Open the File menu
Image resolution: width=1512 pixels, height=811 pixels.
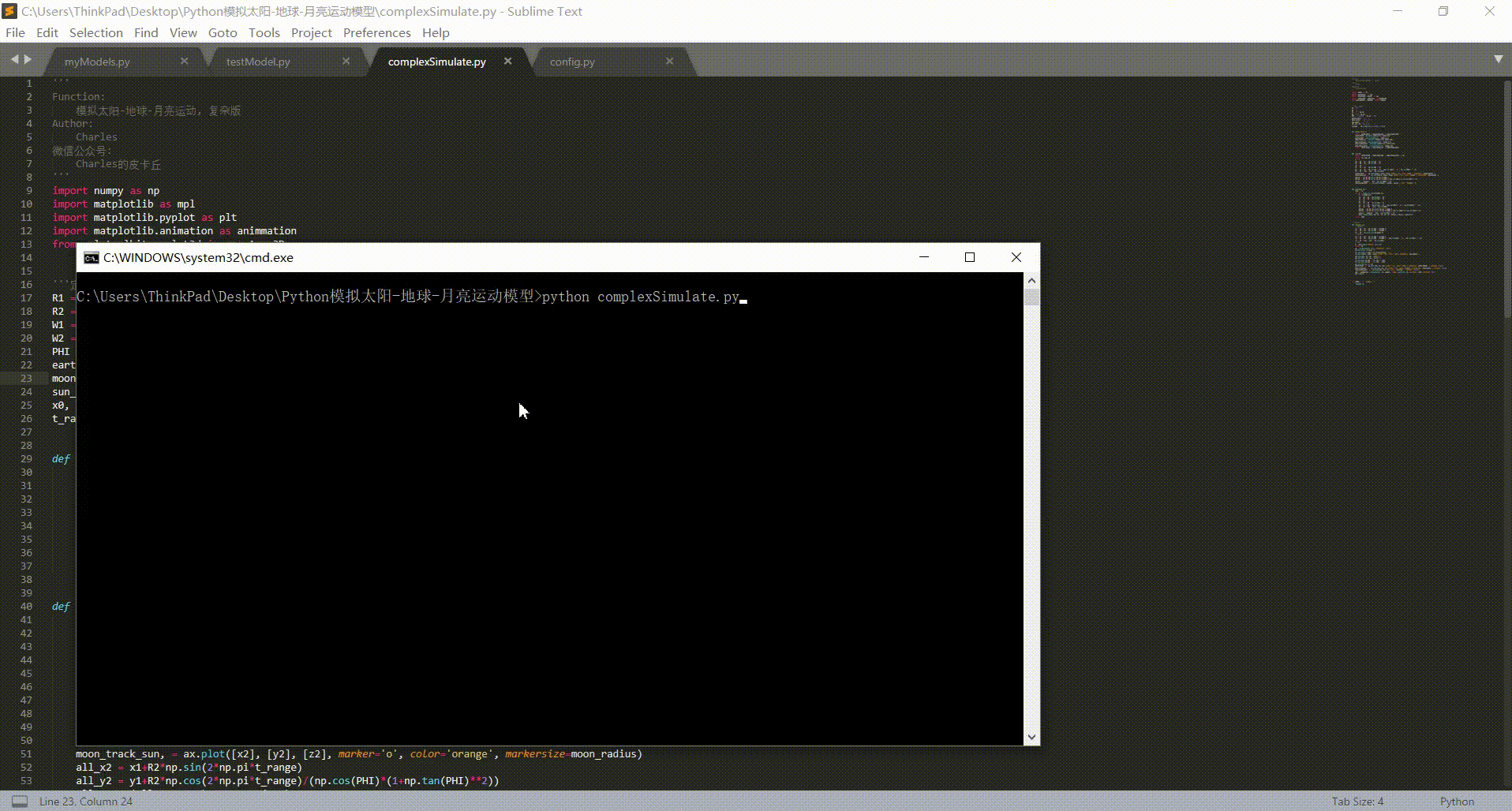click(x=15, y=32)
